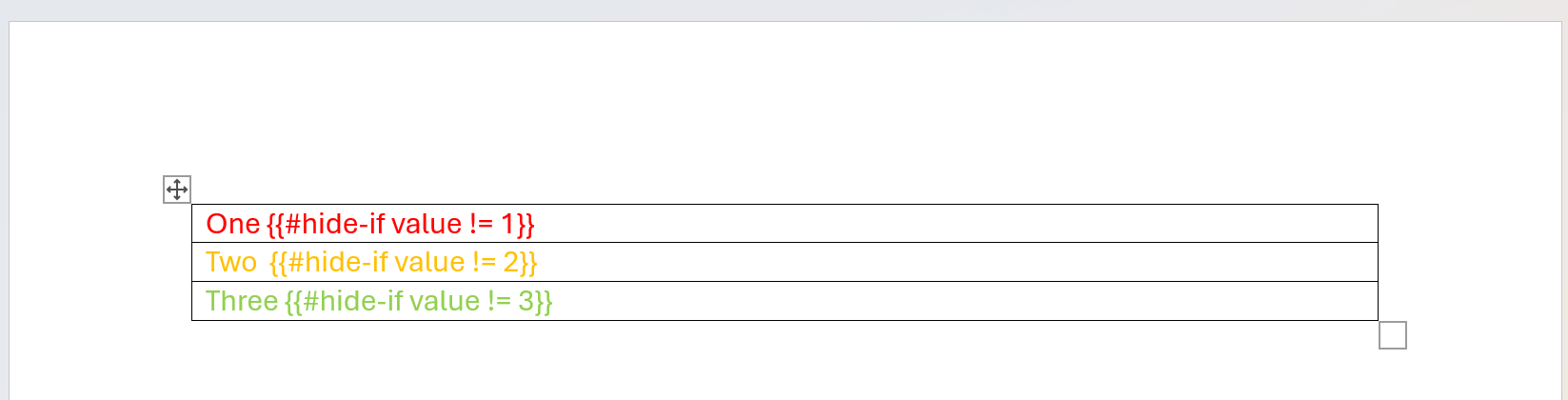The width and height of the screenshot is (1568, 400).
Task: Click the "!=" operator in orange row
Action: click(484, 262)
